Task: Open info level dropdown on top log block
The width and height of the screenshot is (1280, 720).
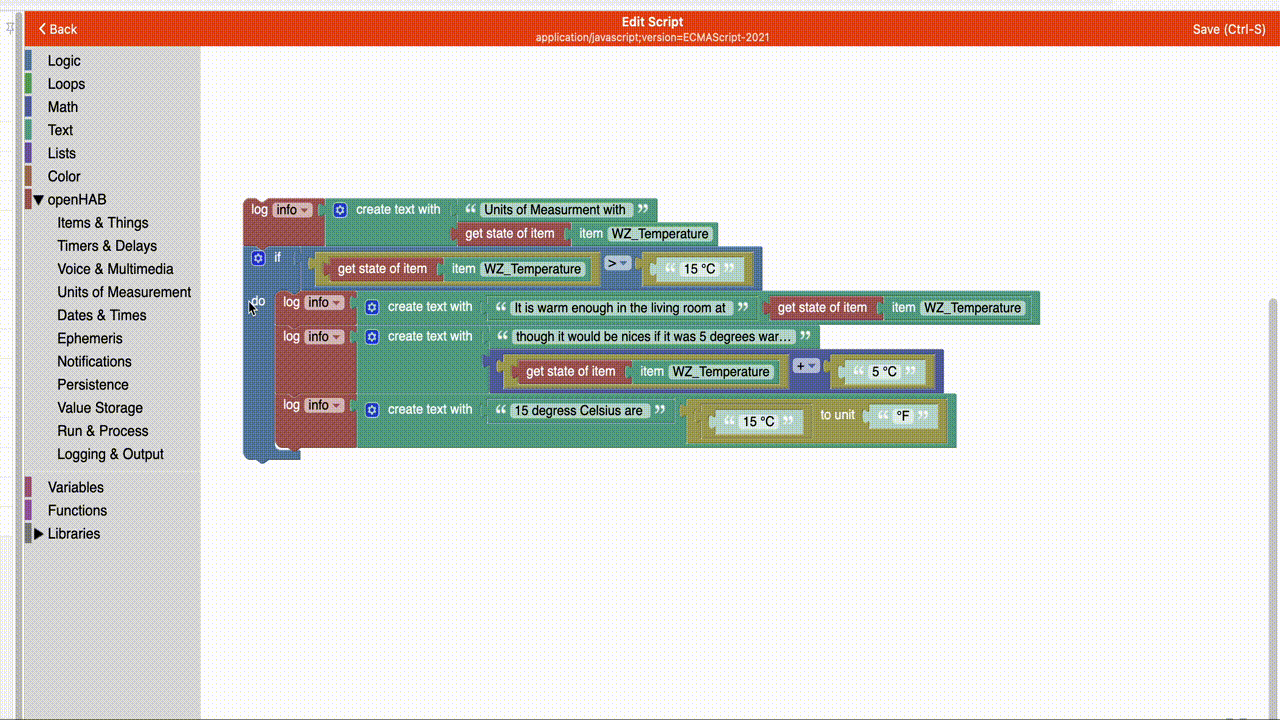Action: [292, 210]
